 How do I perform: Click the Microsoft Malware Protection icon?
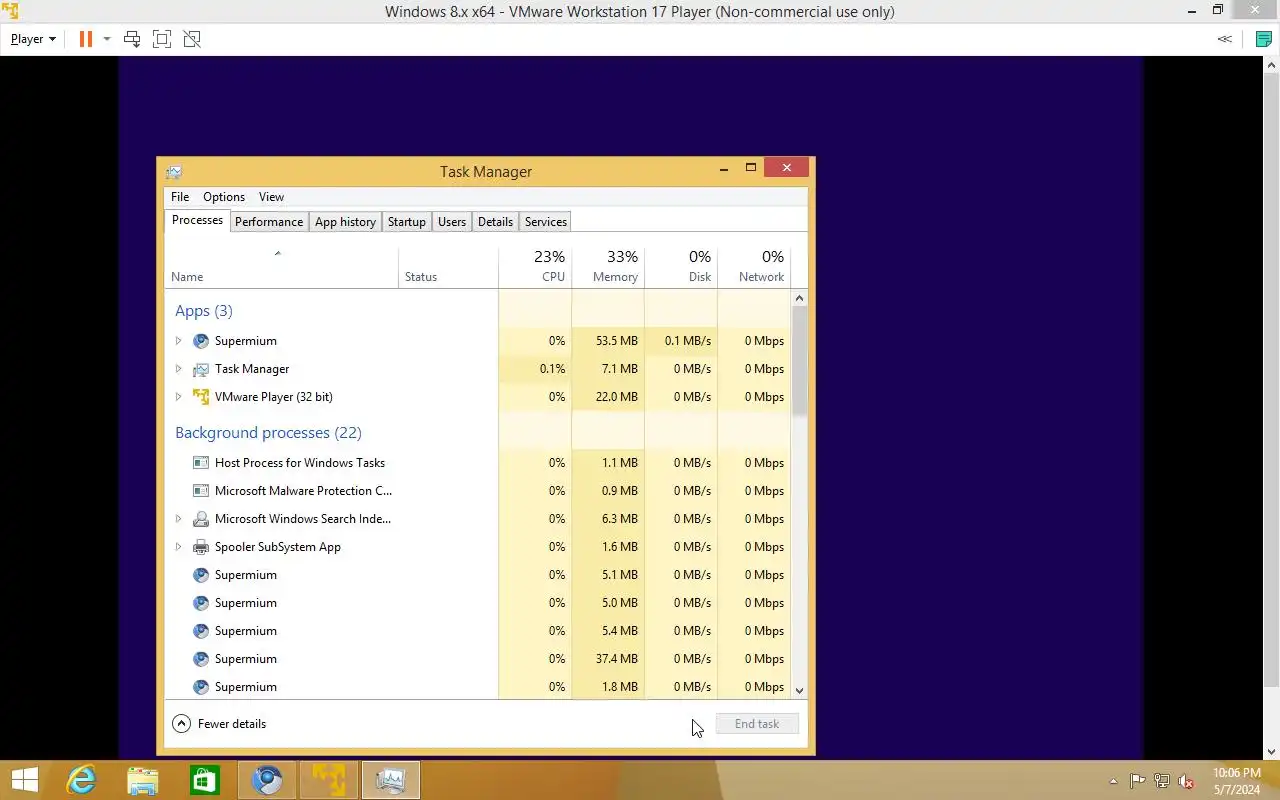coord(201,491)
